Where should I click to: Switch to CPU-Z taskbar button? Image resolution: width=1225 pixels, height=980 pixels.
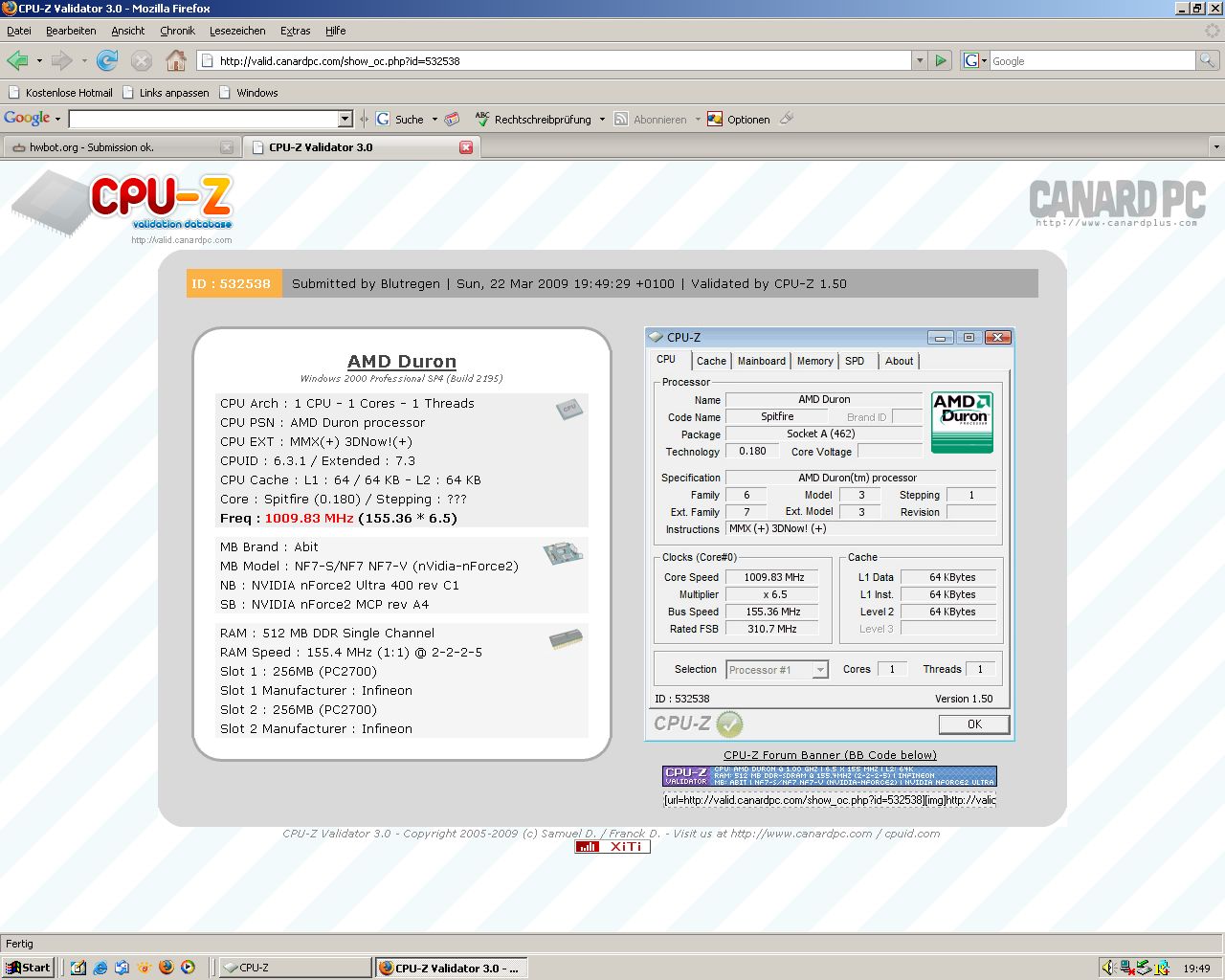pyautogui.click(x=295, y=968)
